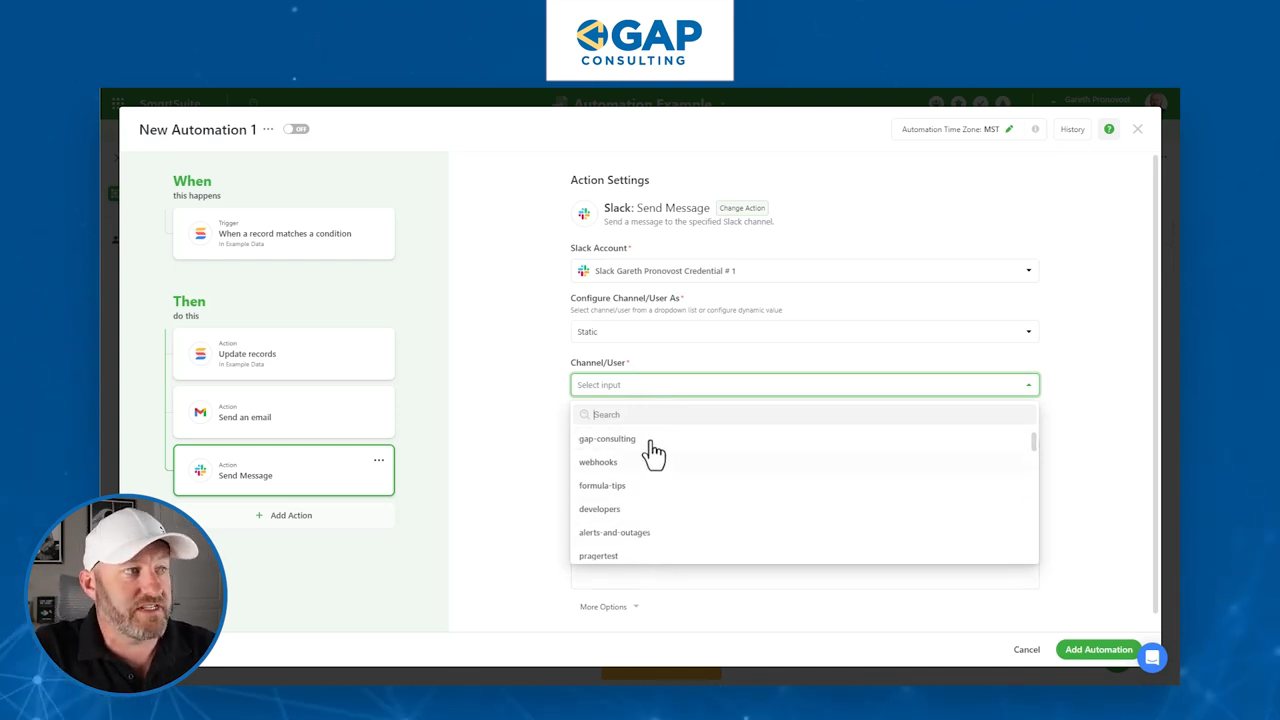Image resolution: width=1280 pixels, height=720 pixels.
Task: Add a new action with Add Action
Action: [x=284, y=515]
